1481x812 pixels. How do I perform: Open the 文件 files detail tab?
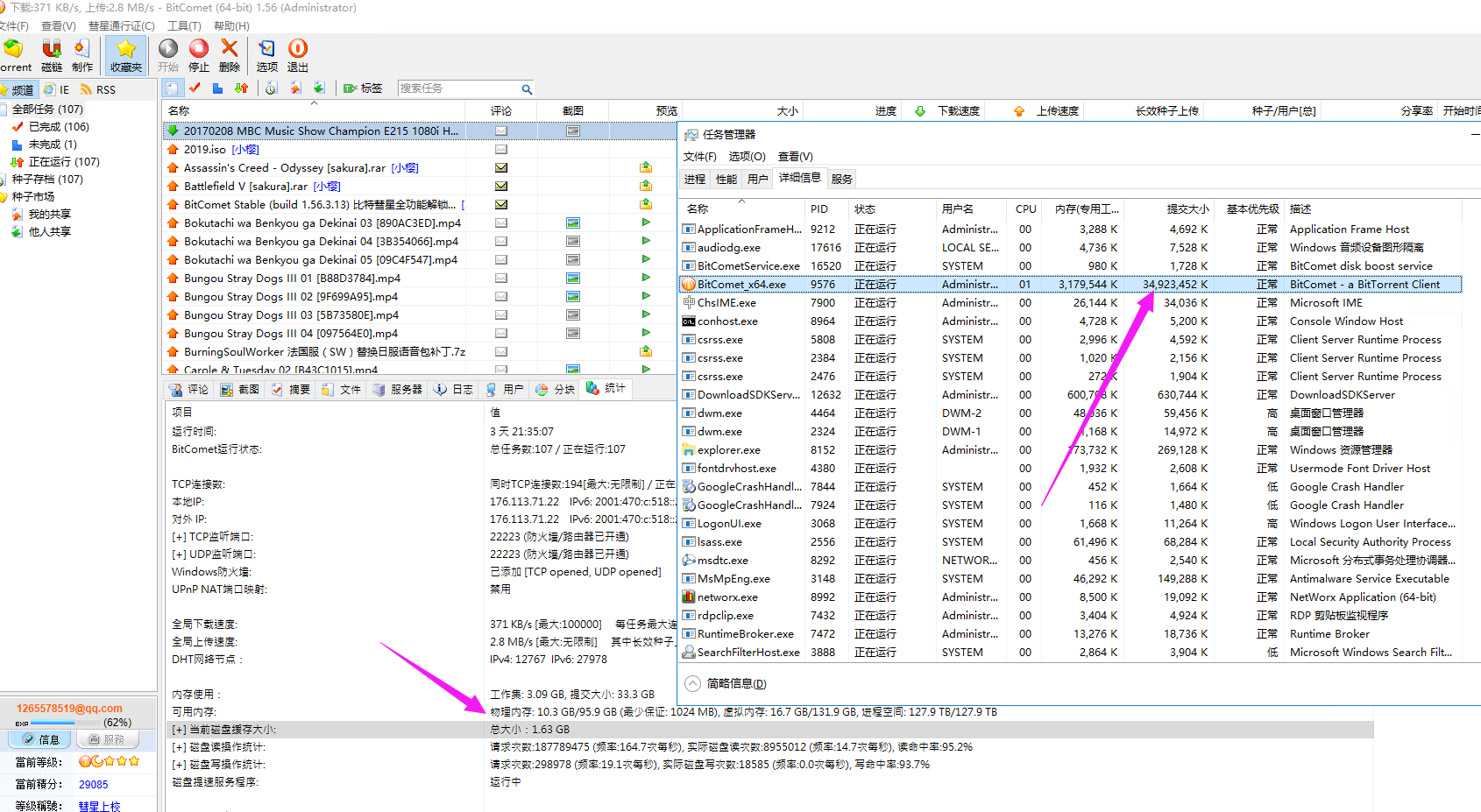pos(341,389)
